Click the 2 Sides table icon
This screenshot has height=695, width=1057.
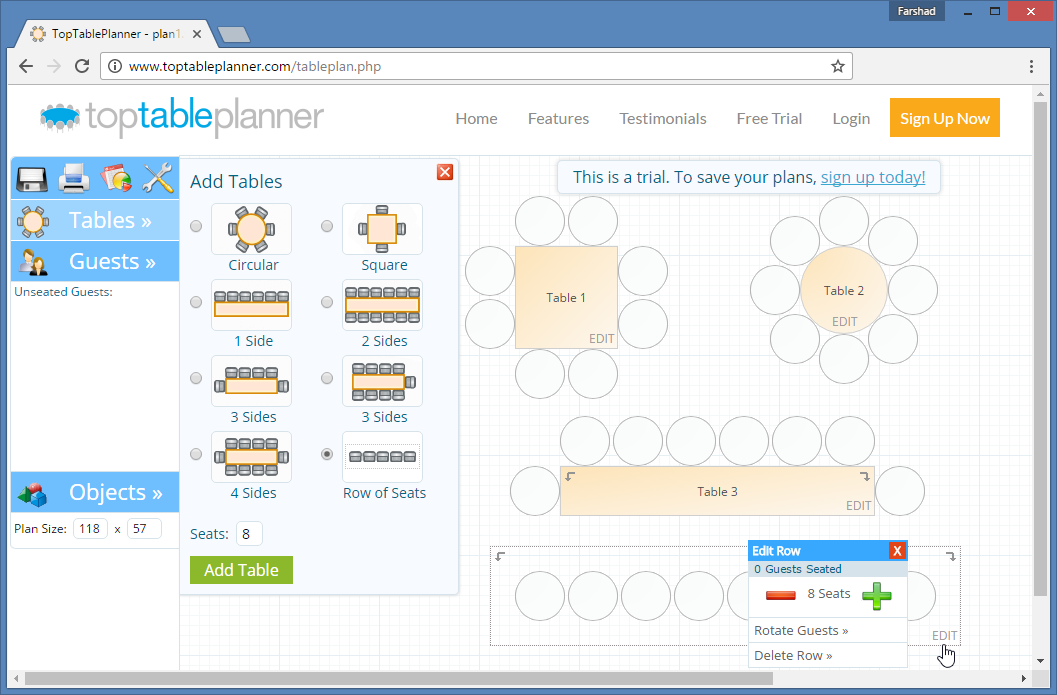382,305
